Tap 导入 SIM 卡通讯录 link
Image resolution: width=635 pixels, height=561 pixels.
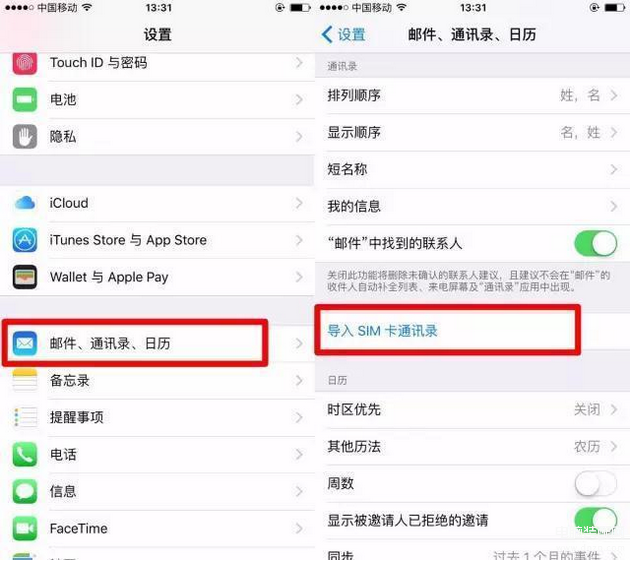pos(382,331)
